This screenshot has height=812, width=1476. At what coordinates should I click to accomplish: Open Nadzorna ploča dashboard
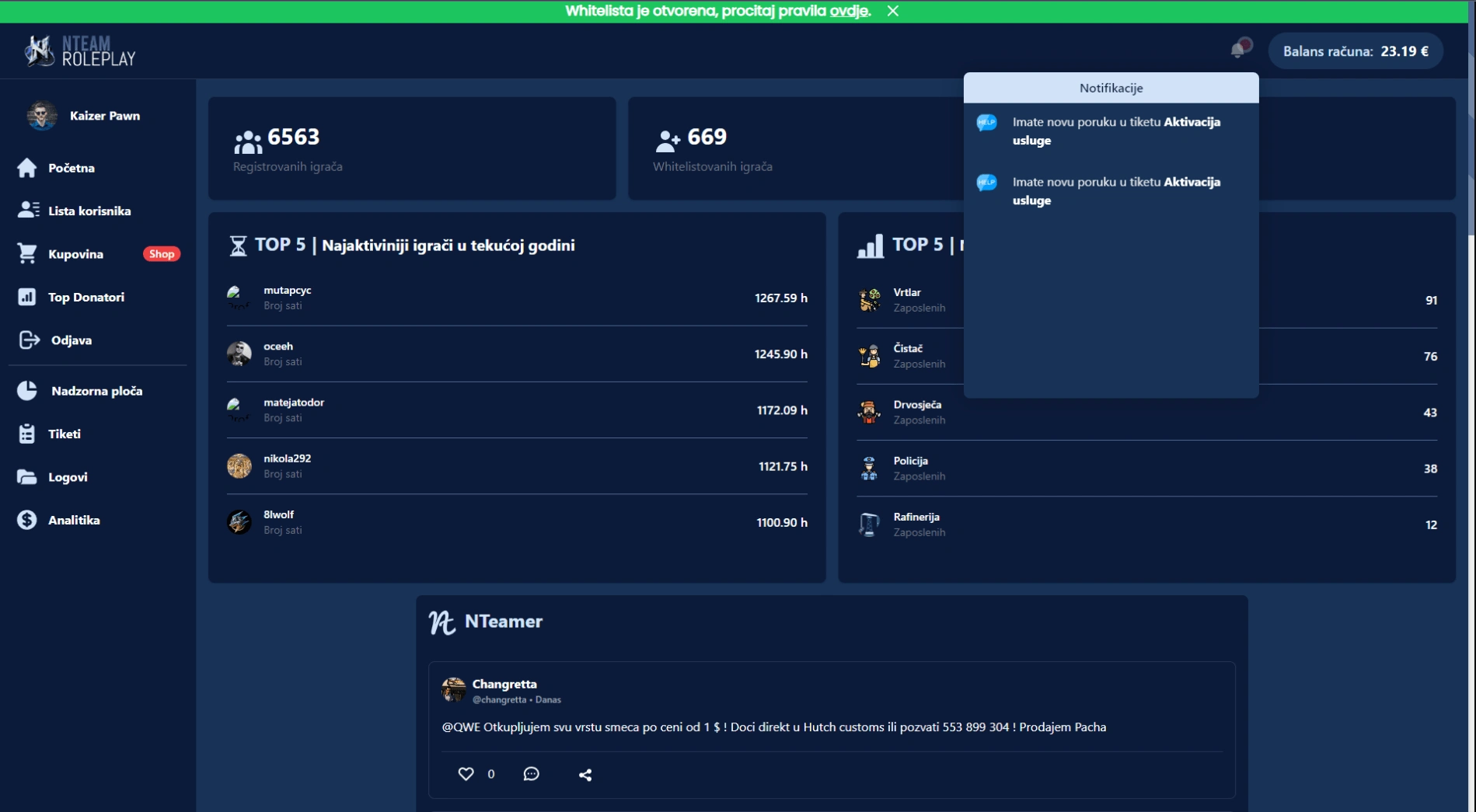pos(97,391)
